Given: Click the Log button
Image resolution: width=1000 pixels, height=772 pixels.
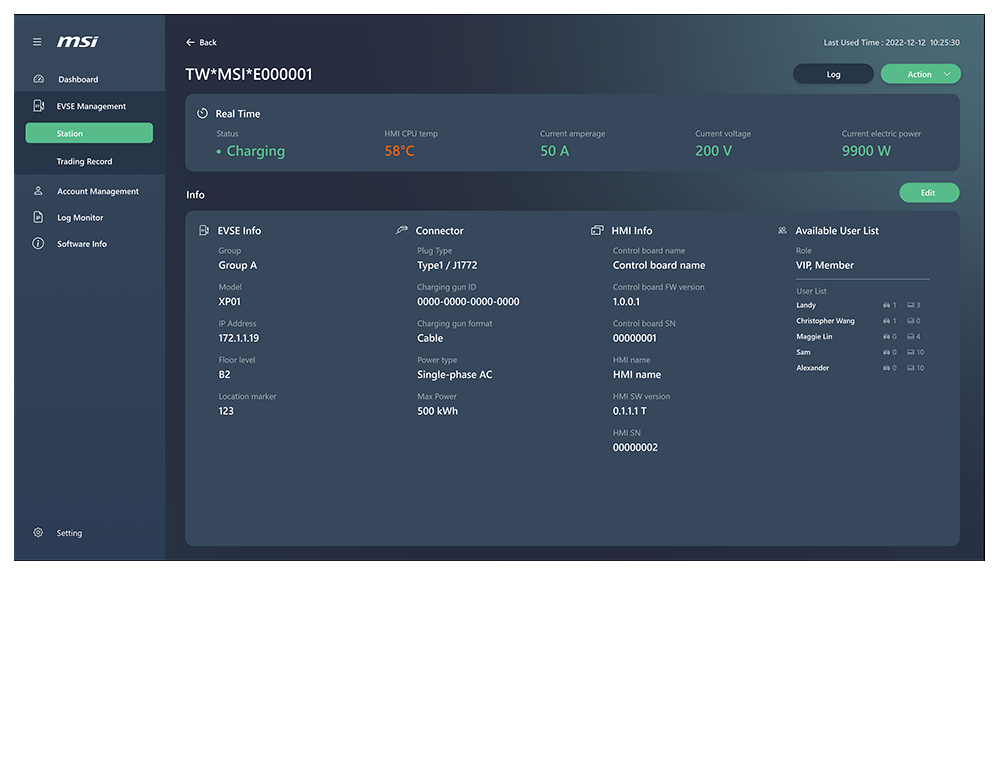Looking at the screenshot, I should point(833,74).
